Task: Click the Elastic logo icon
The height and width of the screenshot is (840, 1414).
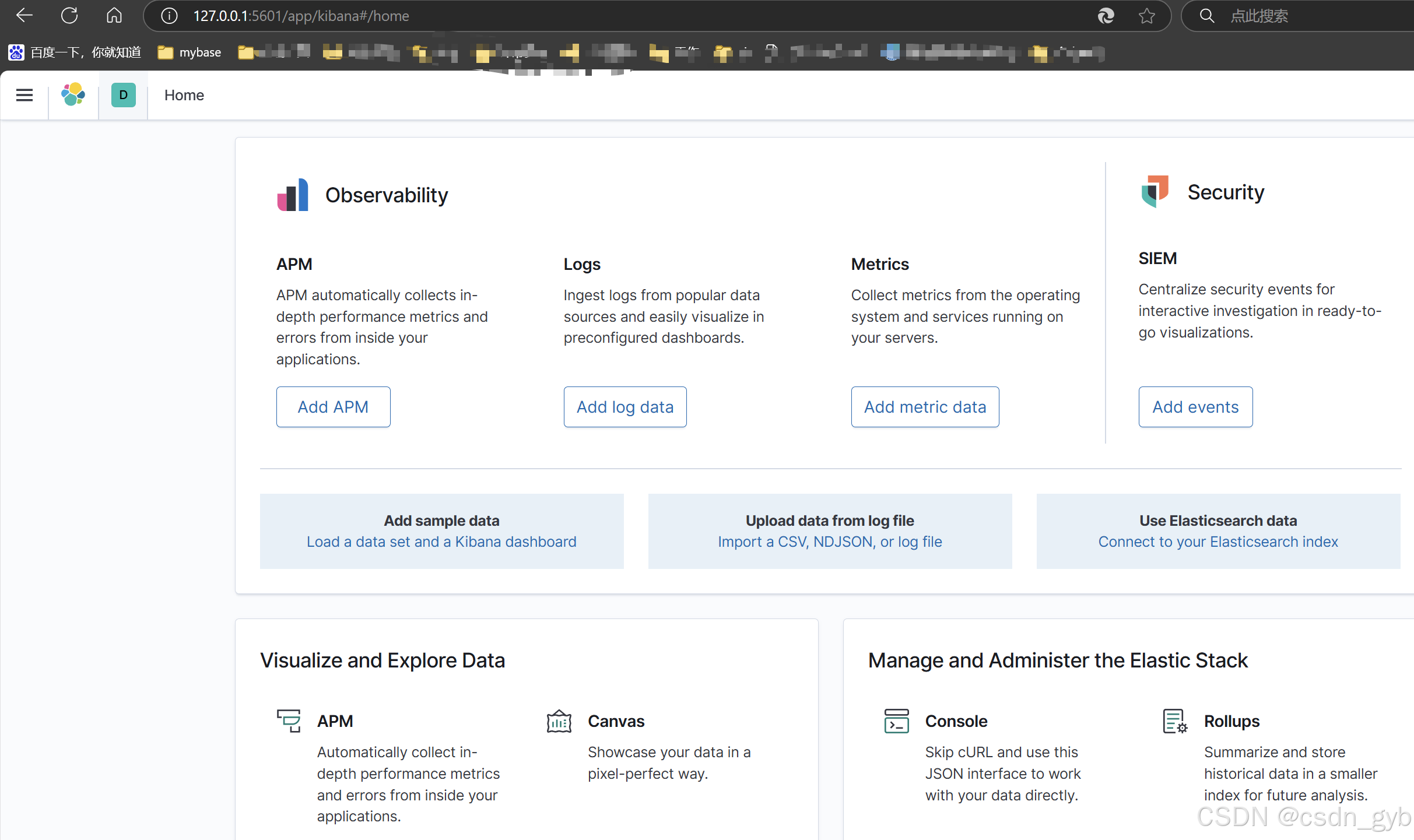Action: (x=73, y=95)
